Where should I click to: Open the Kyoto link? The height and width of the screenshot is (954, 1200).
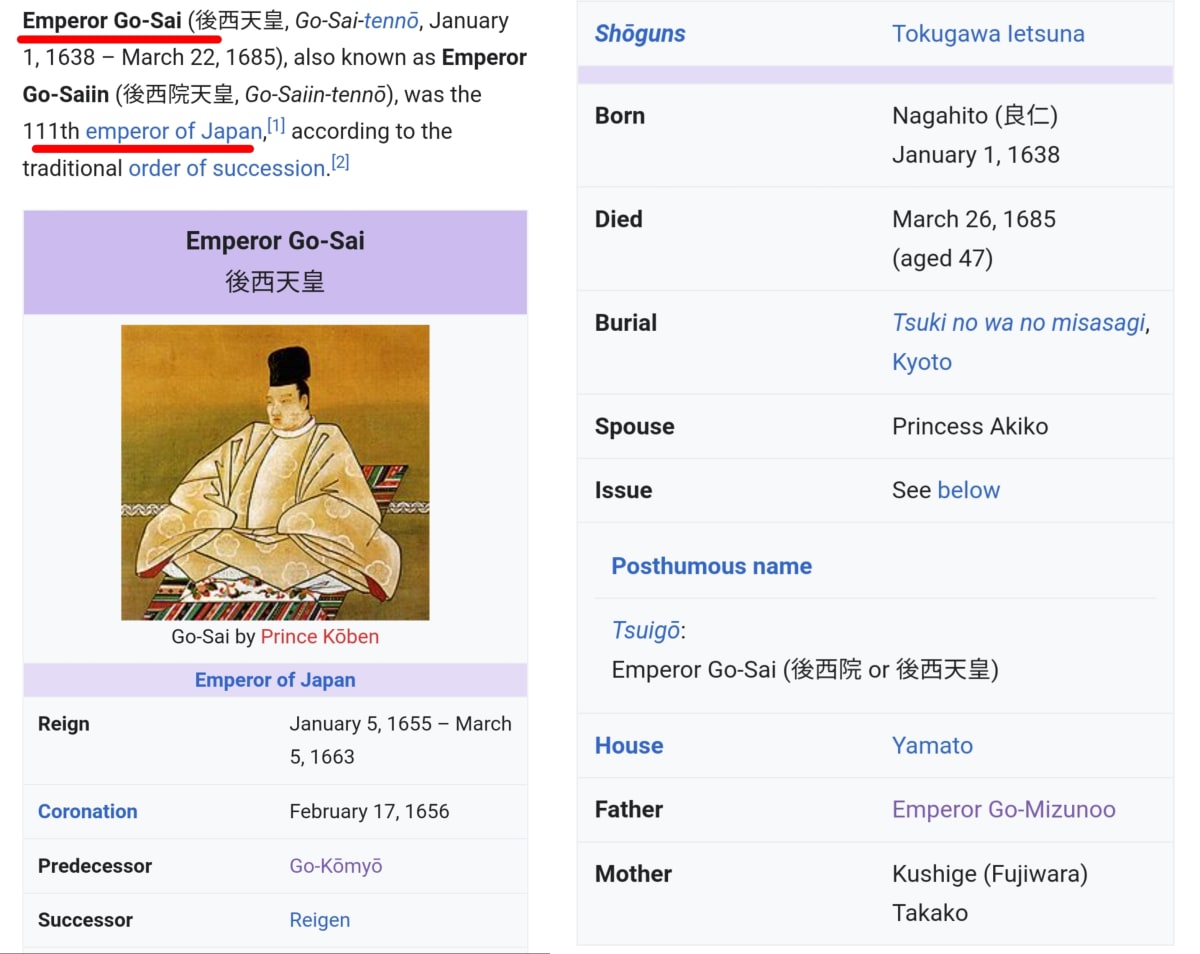[922, 362]
